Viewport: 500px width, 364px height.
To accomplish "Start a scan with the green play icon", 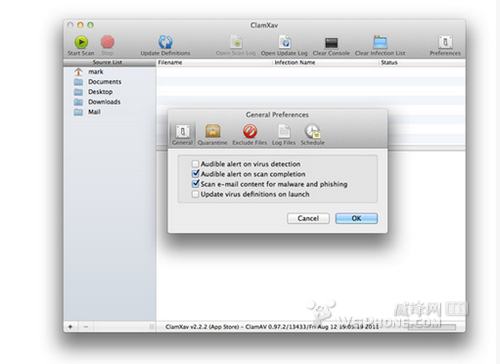I will (81, 43).
